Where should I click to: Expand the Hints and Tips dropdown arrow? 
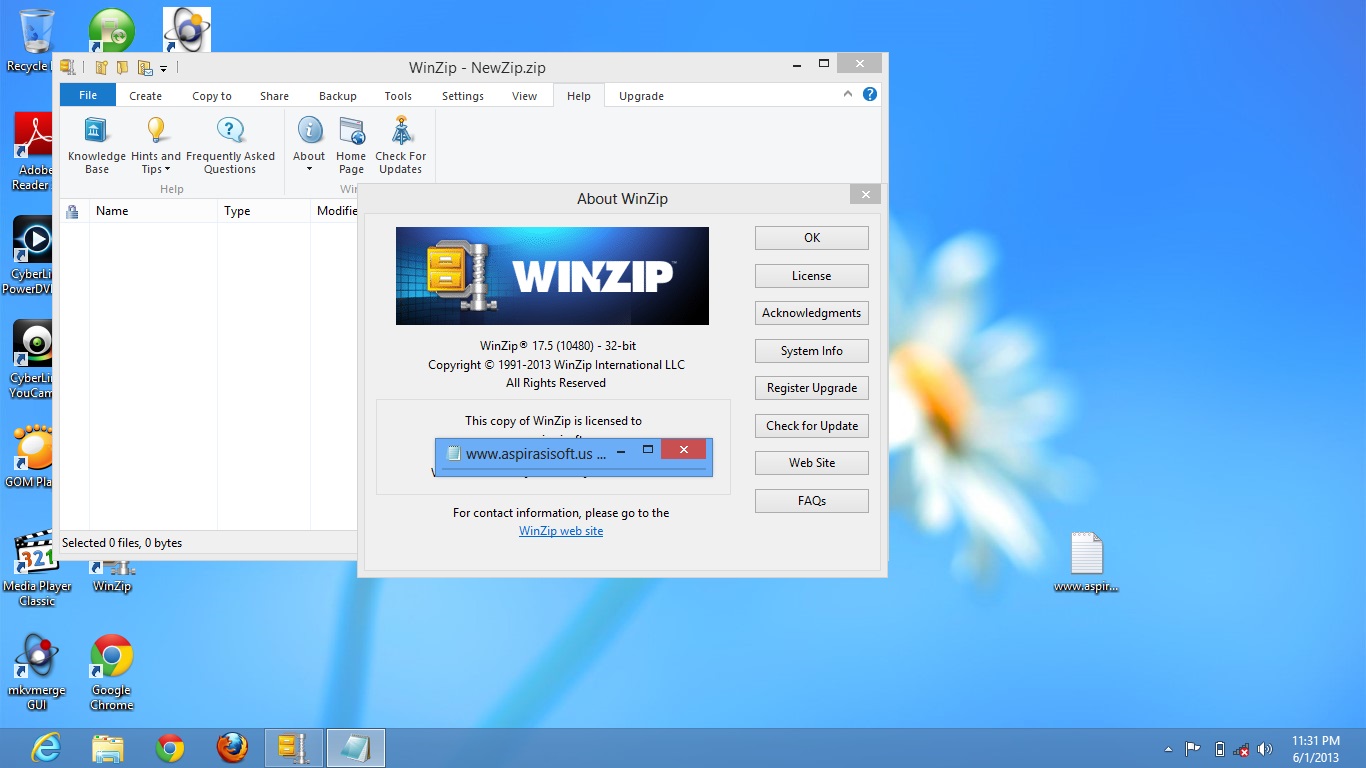coord(167,170)
